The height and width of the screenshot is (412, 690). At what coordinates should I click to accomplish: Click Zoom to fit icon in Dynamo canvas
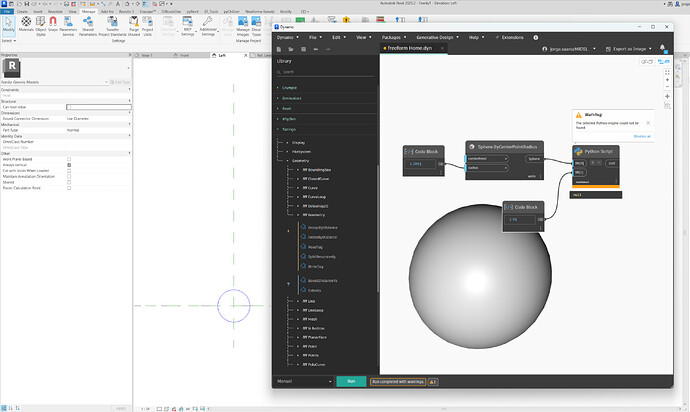667,73
